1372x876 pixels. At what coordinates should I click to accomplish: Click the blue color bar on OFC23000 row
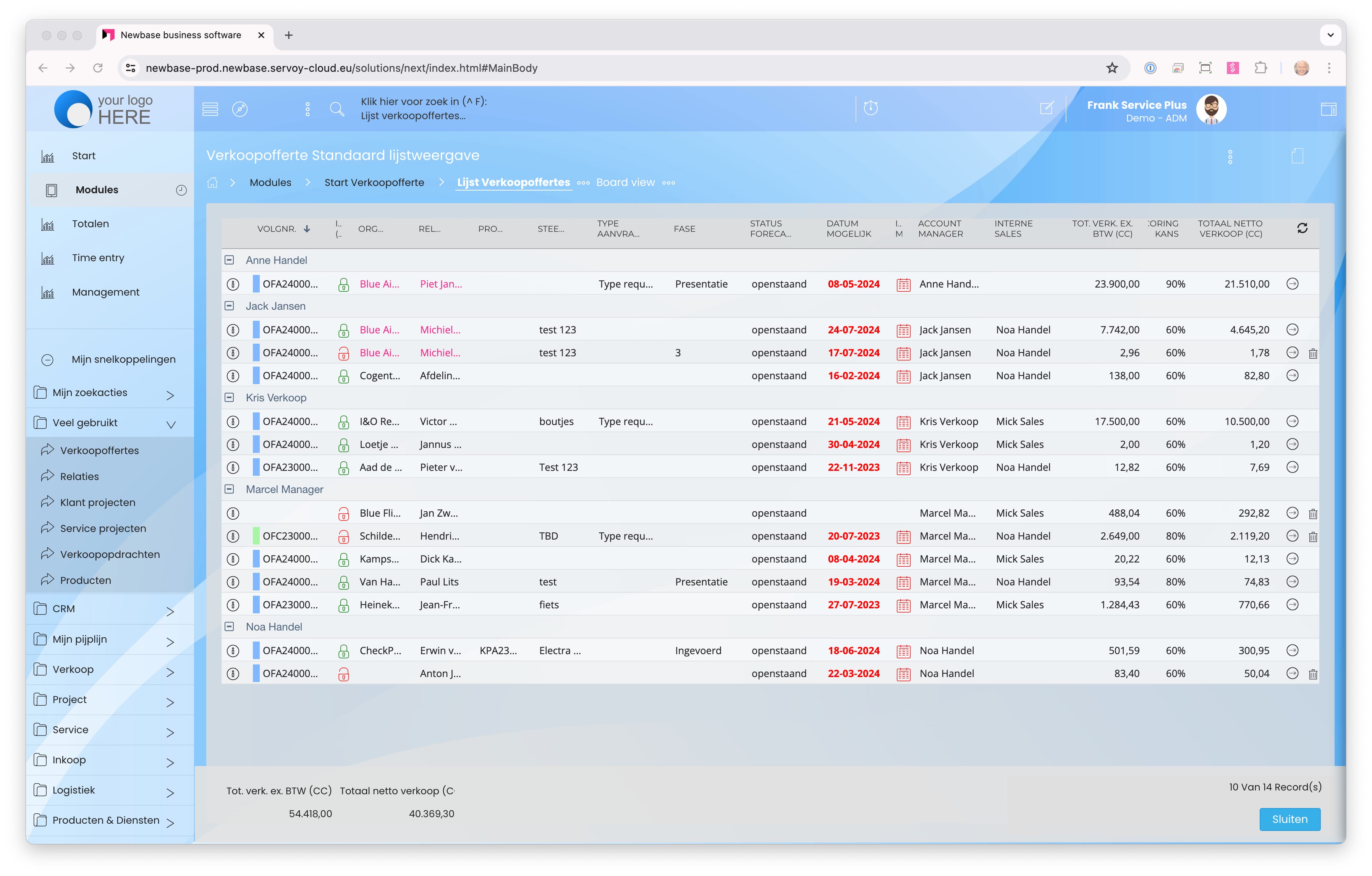click(x=256, y=536)
